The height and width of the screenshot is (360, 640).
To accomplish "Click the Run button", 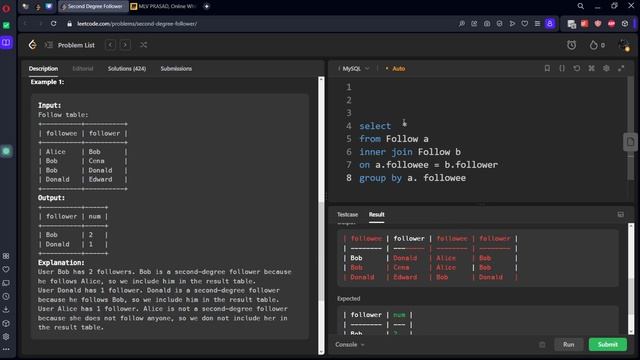I will 569,344.
